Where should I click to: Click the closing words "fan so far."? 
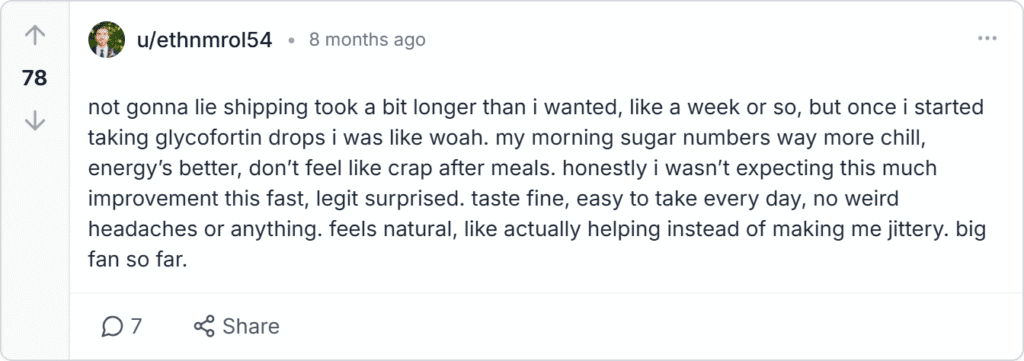click(138, 260)
